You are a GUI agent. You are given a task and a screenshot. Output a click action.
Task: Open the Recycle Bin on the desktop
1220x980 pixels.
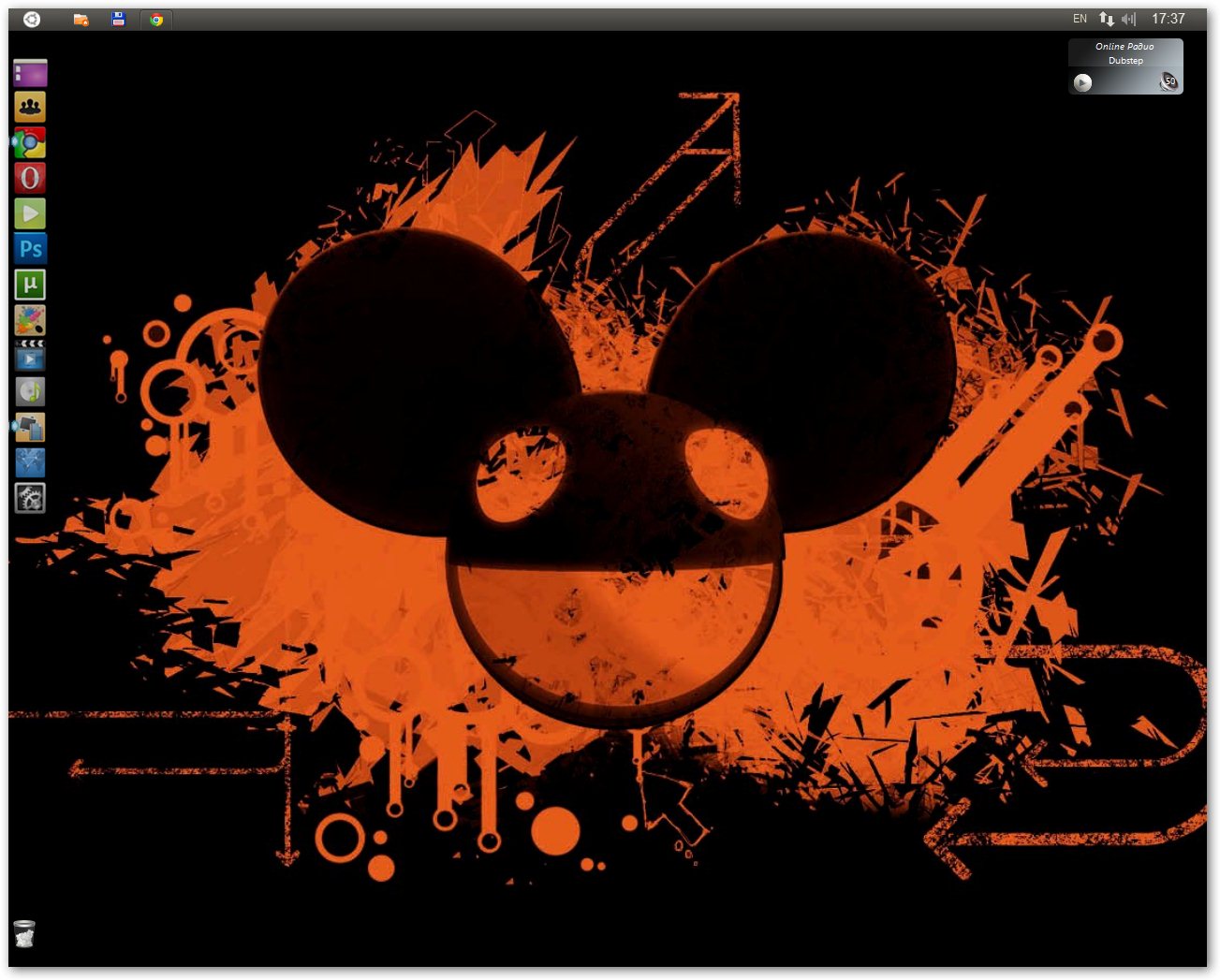click(24, 933)
